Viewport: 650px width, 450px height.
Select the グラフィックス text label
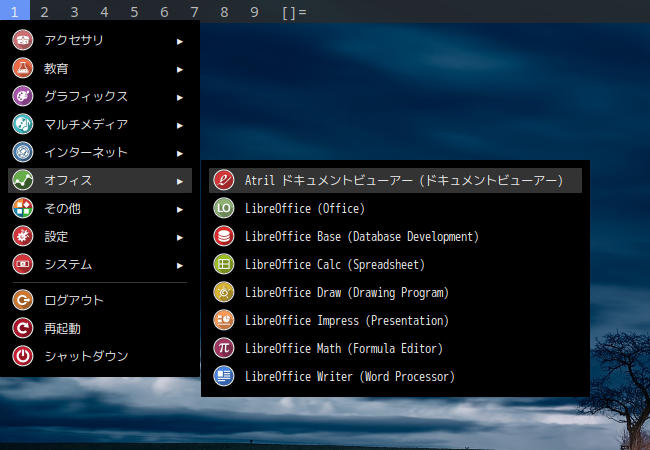86,96
